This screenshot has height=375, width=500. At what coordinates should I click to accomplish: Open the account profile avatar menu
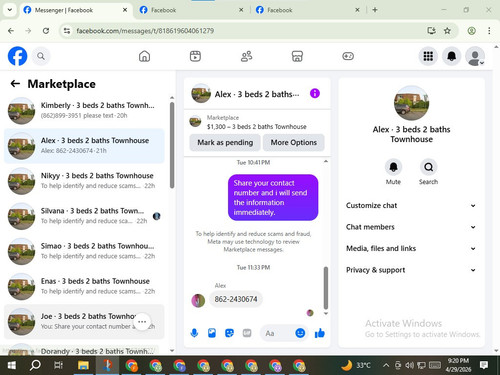[475, 56]
